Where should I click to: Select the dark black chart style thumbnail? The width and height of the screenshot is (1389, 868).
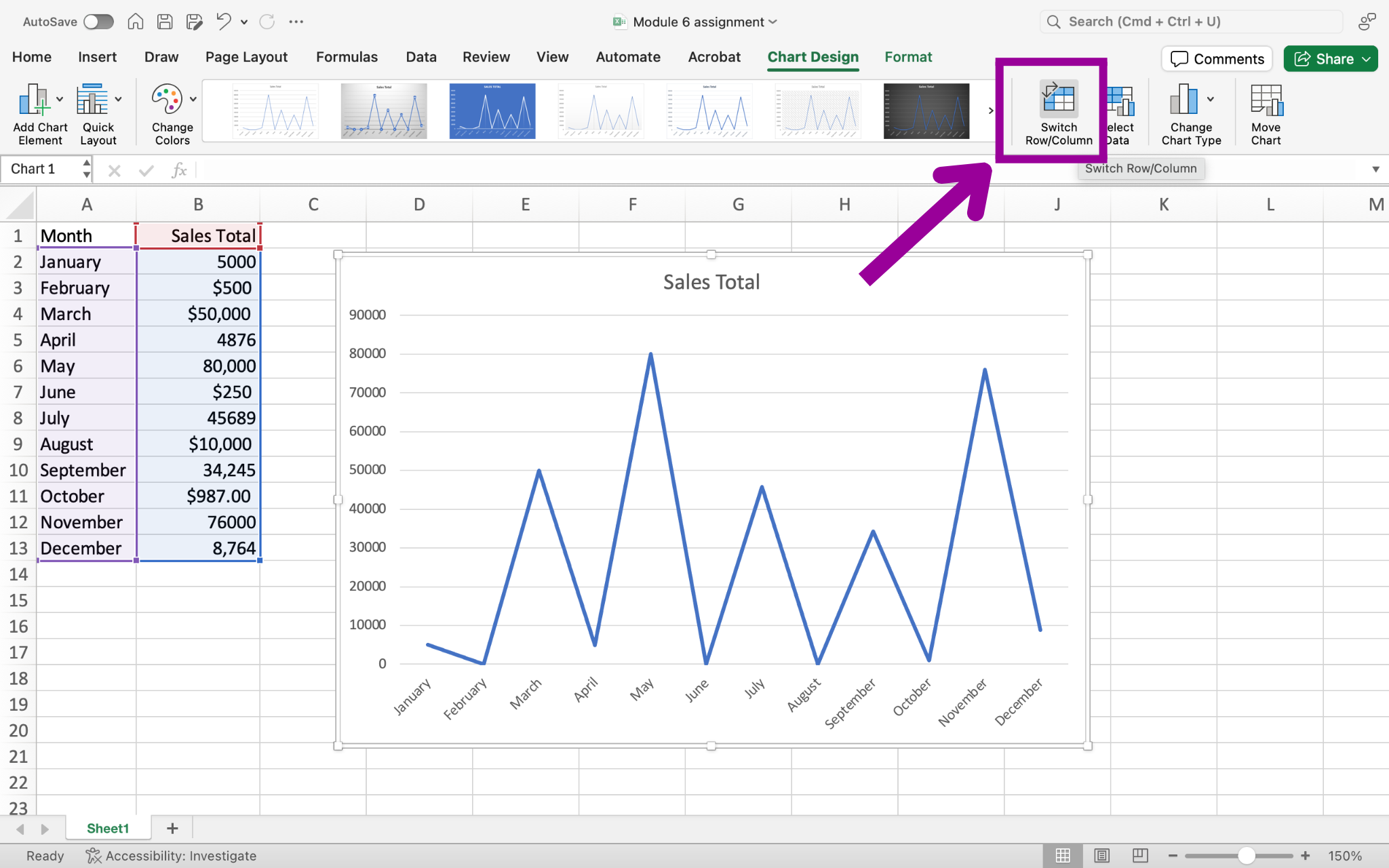(926, 111)
